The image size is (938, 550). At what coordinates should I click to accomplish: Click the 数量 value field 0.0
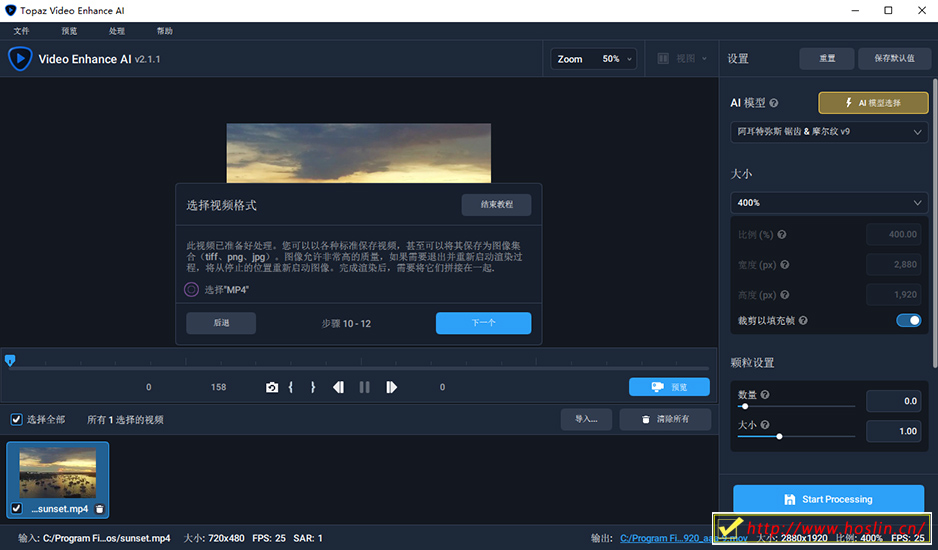click(x=894, y=401)
